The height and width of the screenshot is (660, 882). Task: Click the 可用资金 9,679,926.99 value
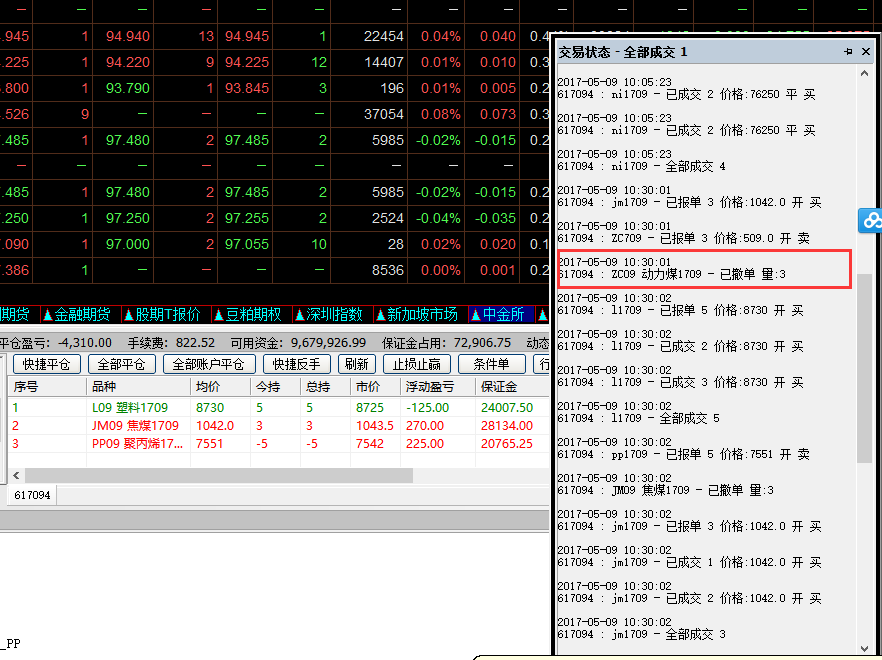point(328,343)
